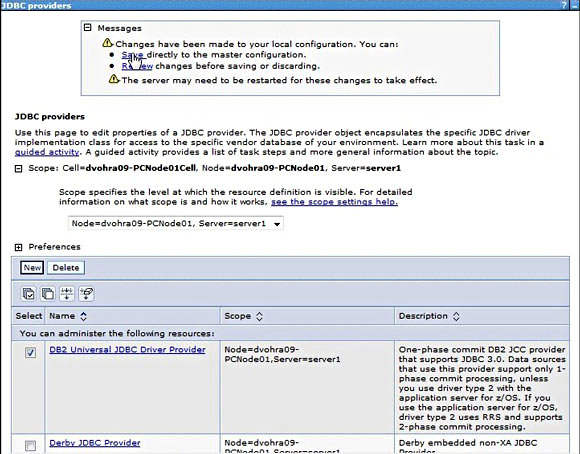
Task: Click the Description column header text
Action: click(x=423, y=316)
